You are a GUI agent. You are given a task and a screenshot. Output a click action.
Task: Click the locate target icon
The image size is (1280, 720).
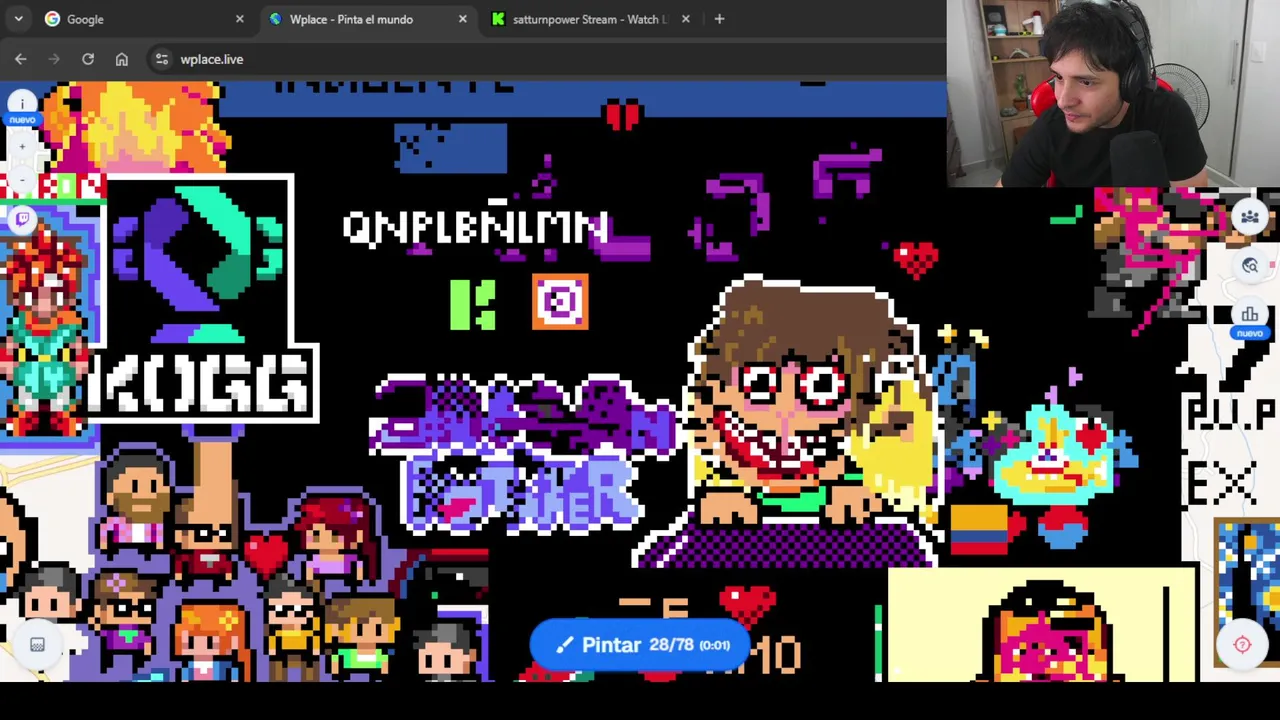1243,645
